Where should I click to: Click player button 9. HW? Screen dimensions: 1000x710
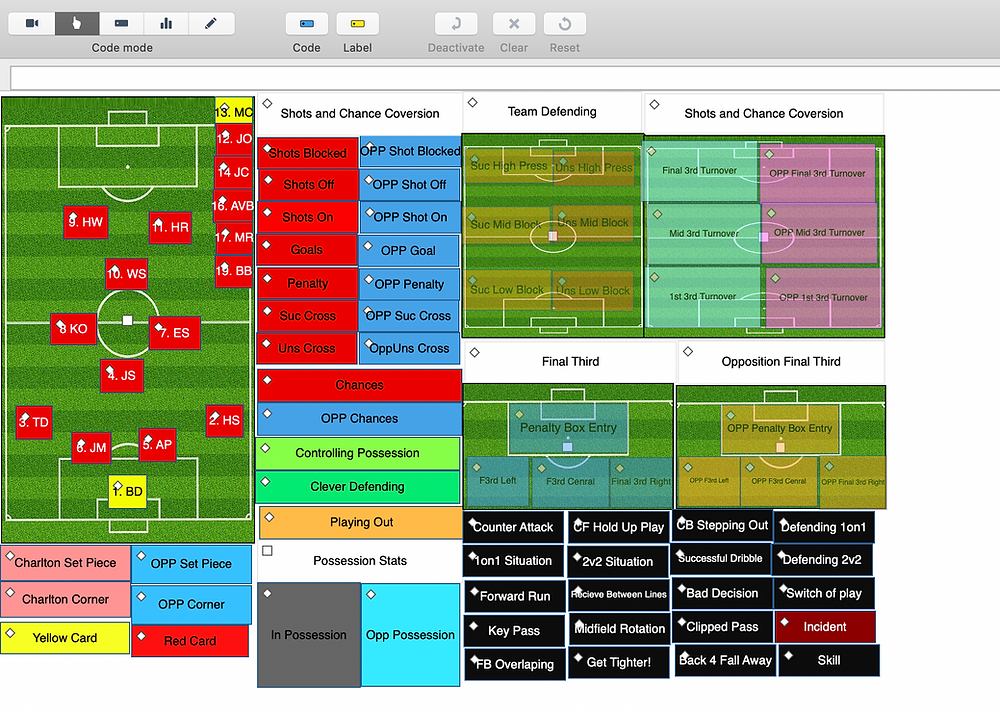(85, 222)
